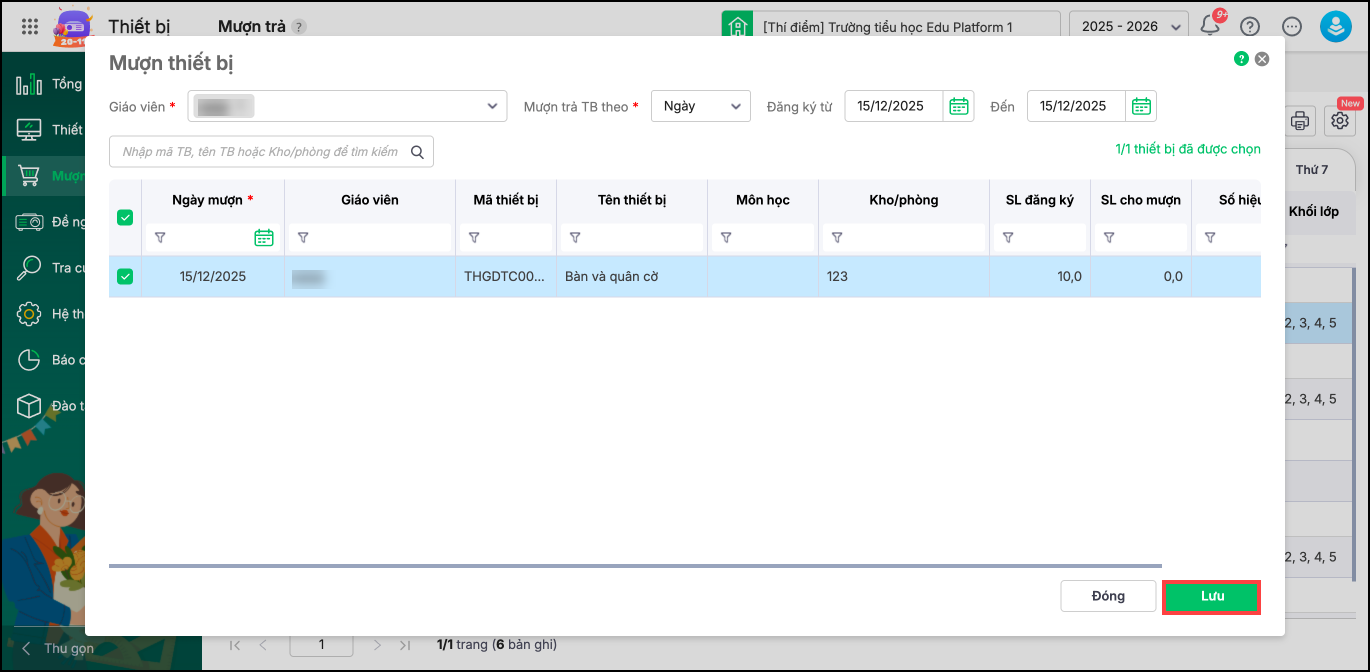Open filter icon for Kho/phòng column
1370x672 pixels.
pyautogui.click(x=837, y=238)
